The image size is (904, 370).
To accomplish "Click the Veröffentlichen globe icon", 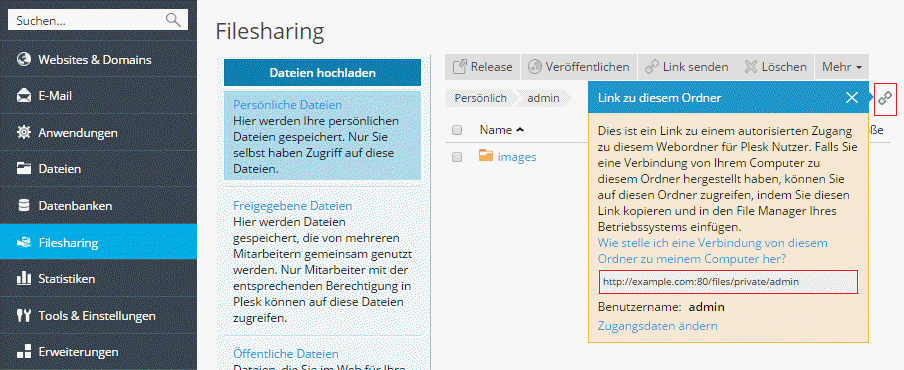I will pyautogui.click(x=535, y=67).
